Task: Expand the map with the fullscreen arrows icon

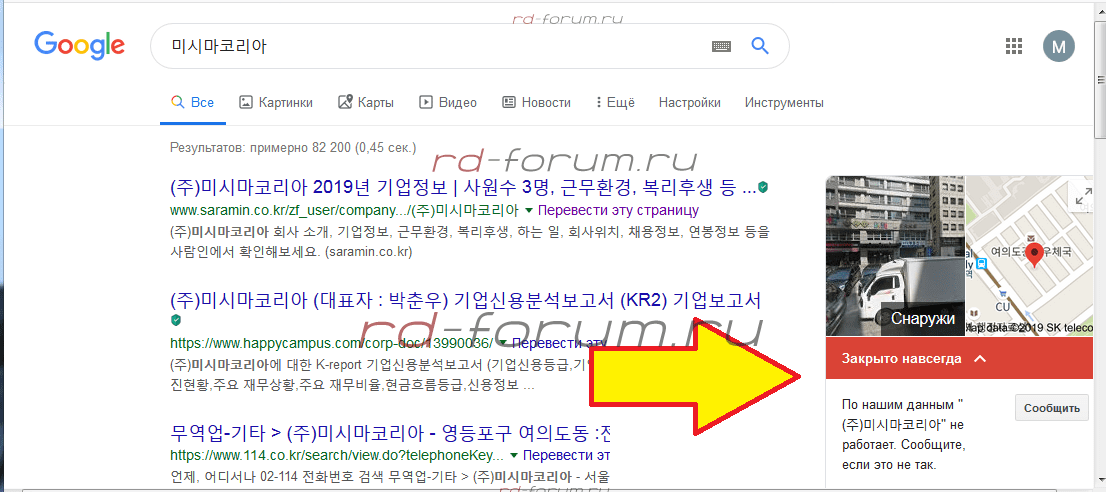Action: tap(1082, 197)
